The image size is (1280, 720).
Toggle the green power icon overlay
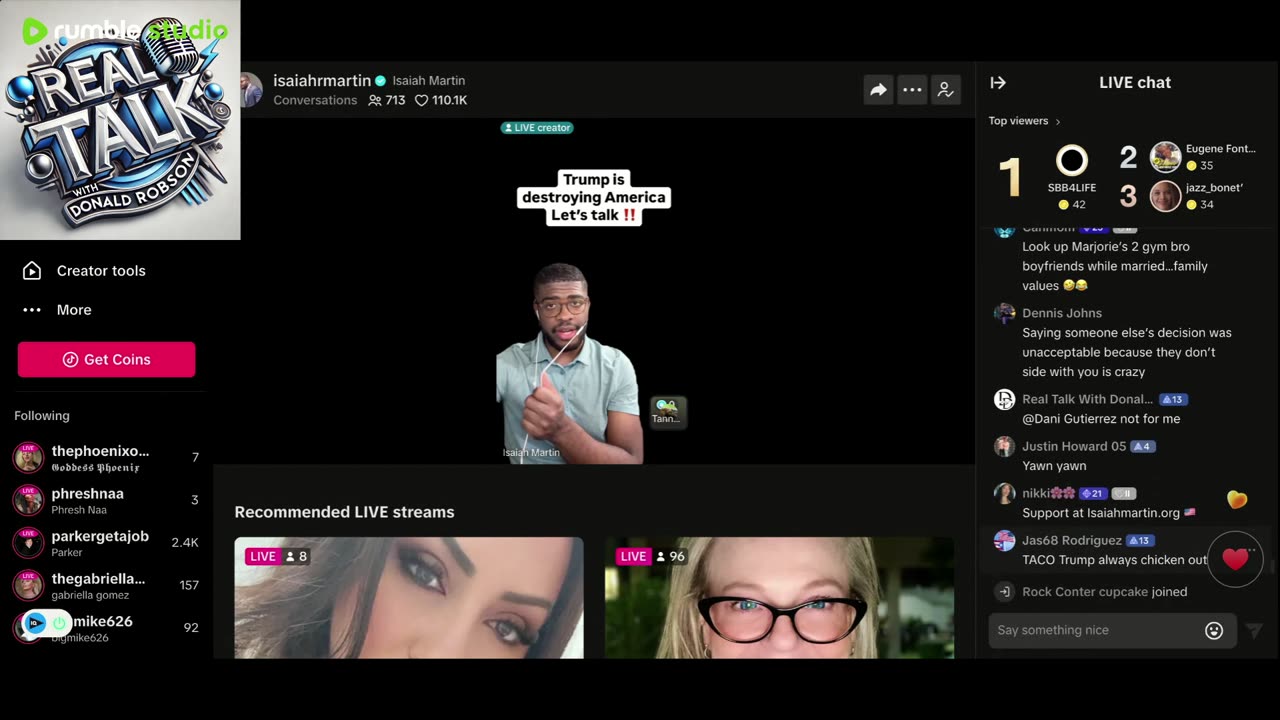point(59,623)
